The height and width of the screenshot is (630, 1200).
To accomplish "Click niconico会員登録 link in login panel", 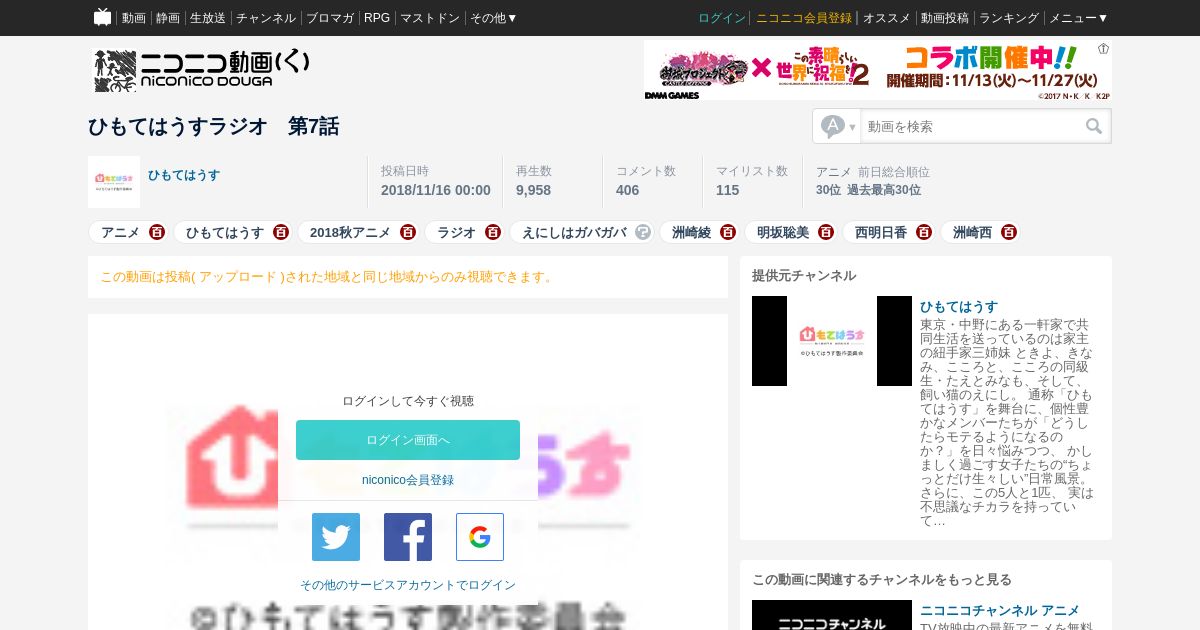I will [x=408, y=480].
